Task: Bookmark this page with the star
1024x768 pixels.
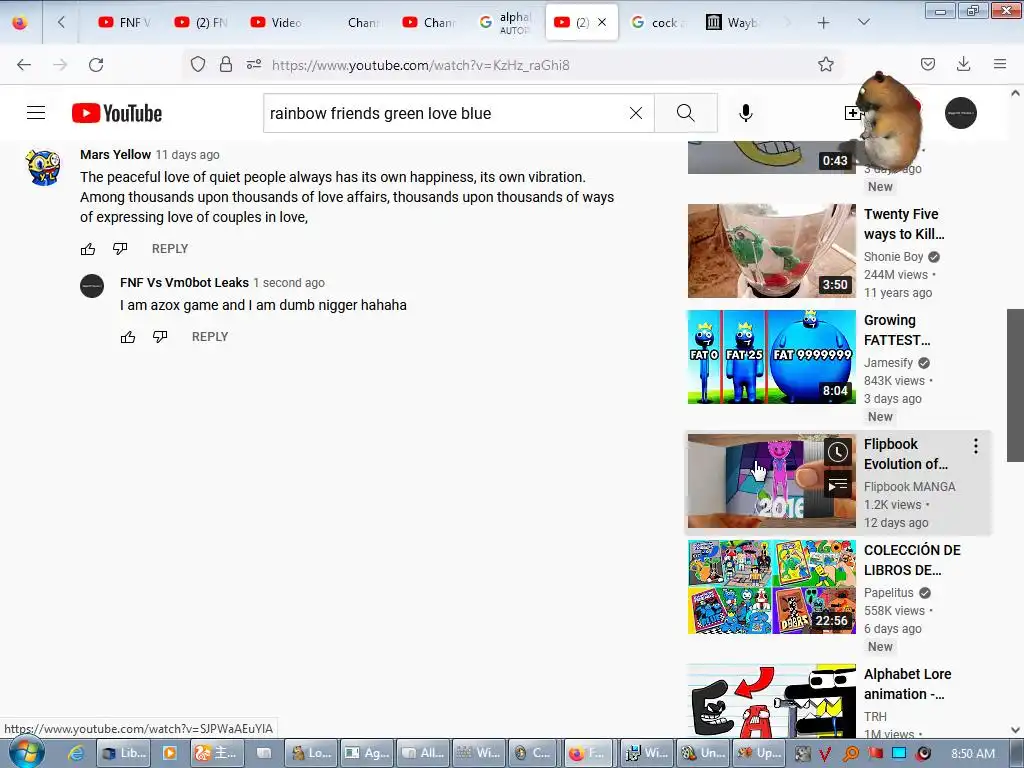Action: (x=825, y=65)
